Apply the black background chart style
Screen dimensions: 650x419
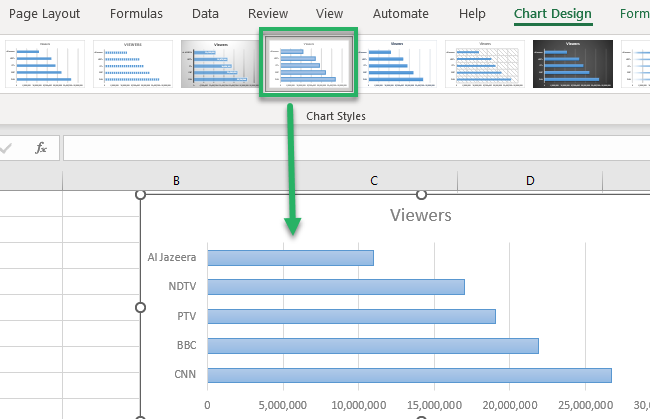(x=572, y=63)
